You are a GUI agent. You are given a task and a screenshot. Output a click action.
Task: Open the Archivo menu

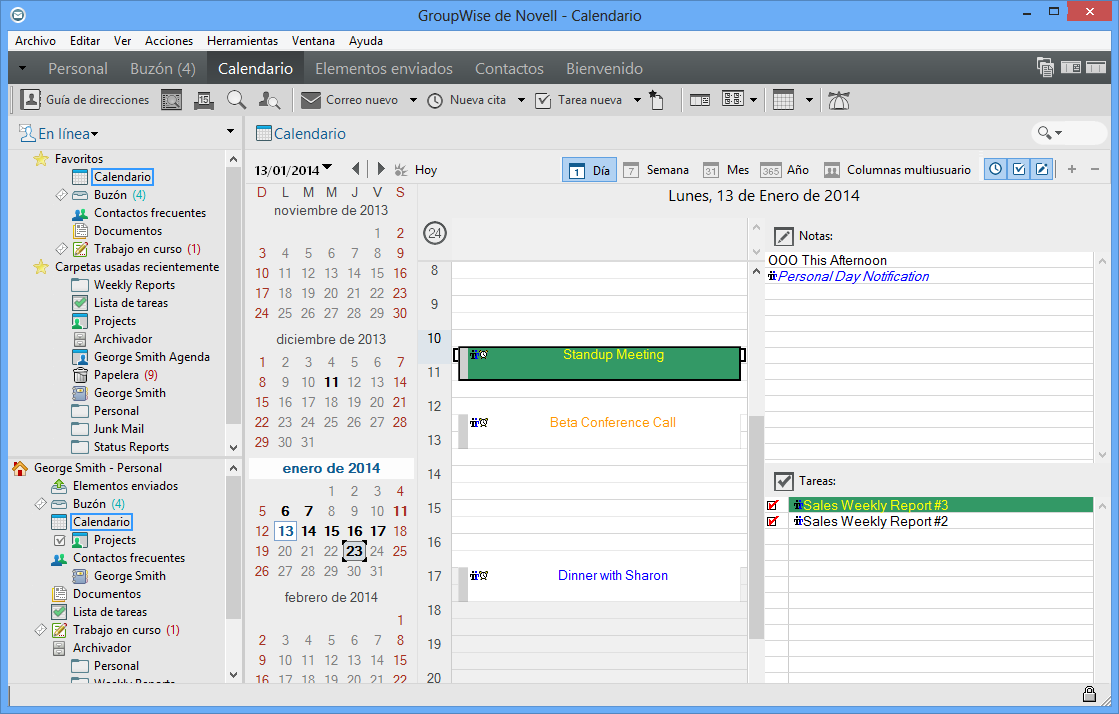(x=35, y=41)
